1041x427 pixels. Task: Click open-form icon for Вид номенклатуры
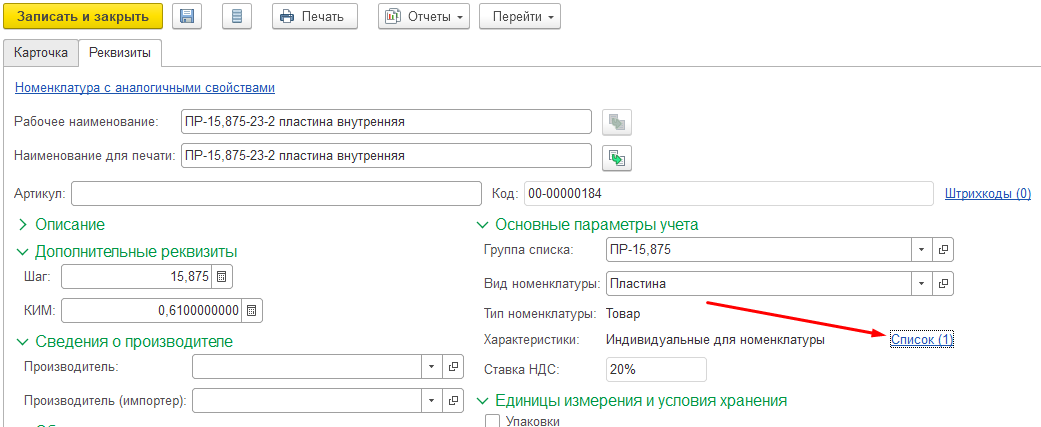[x=943, y=284]
